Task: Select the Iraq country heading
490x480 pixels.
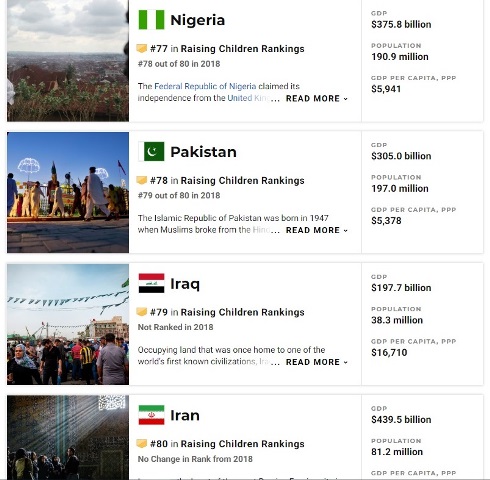Action: click(x=185, y=284)
